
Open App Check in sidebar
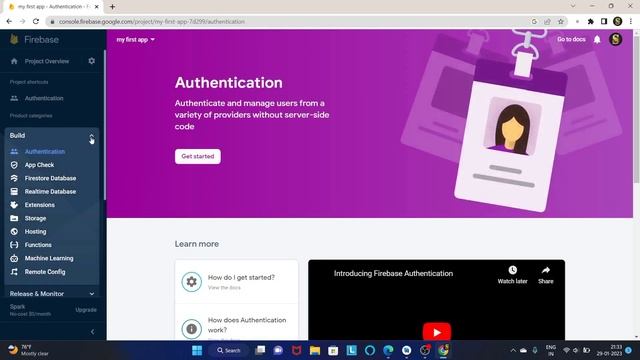[x=39, y=165]
